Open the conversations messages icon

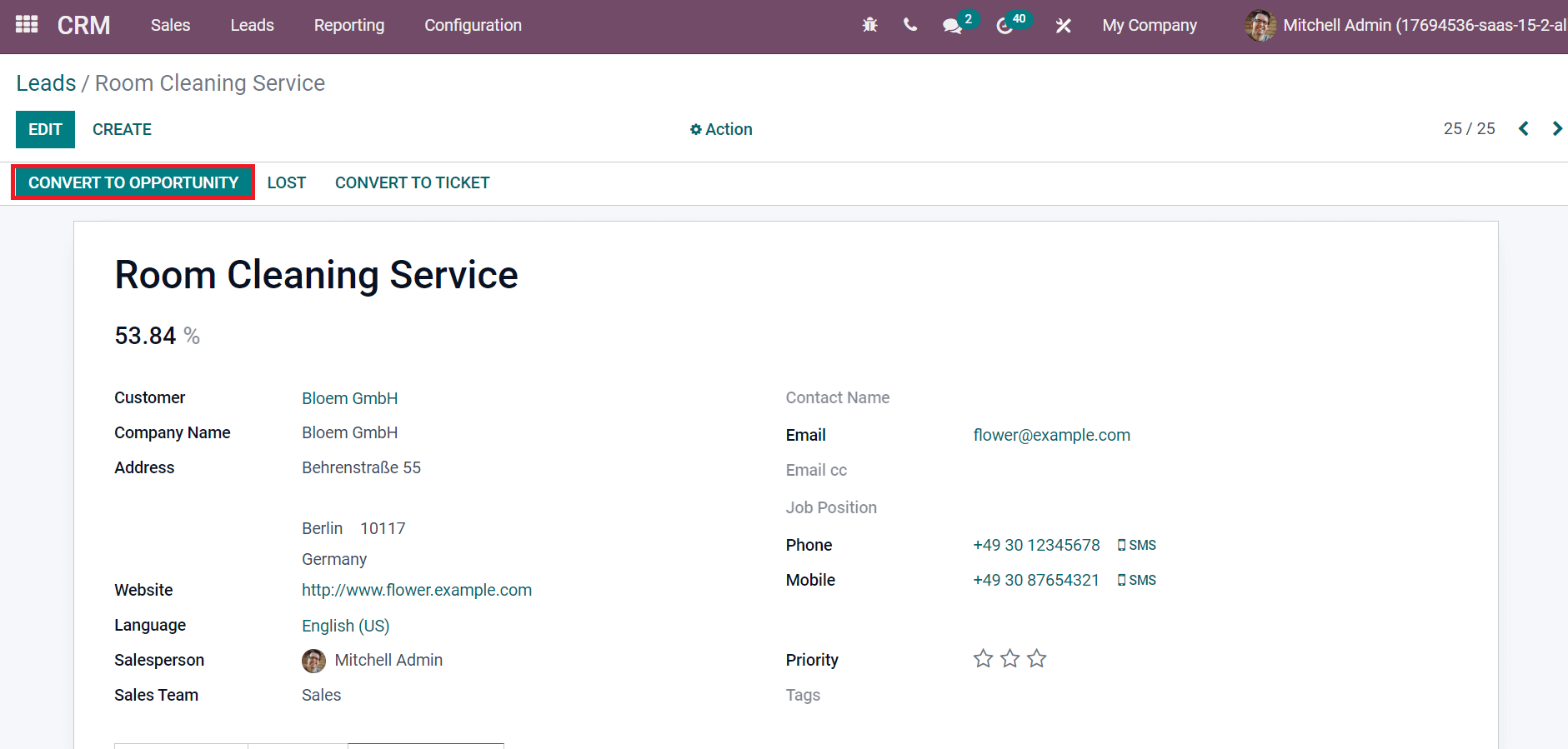click(x=952, y=26)
